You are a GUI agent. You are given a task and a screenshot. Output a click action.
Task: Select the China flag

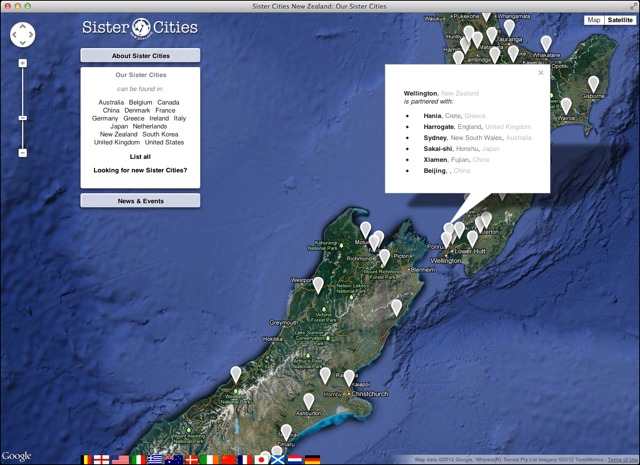pyautogui.click(x=229, y=460)
